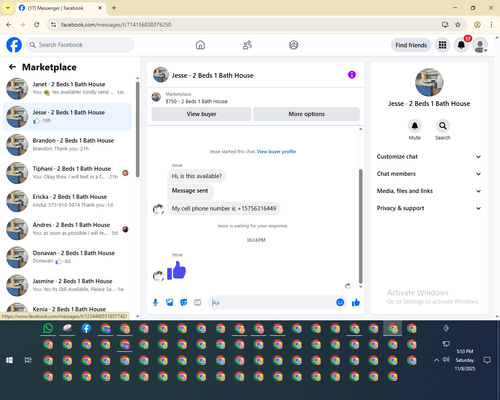
Task: Search within the Jesse conversation
Action: pyautogui.click(x=443, y=126)
